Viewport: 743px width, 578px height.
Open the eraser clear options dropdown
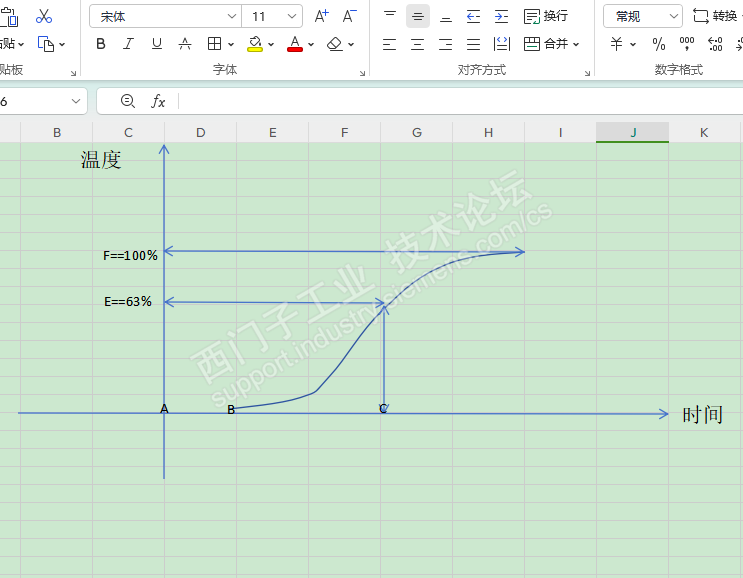pos(351,45)
